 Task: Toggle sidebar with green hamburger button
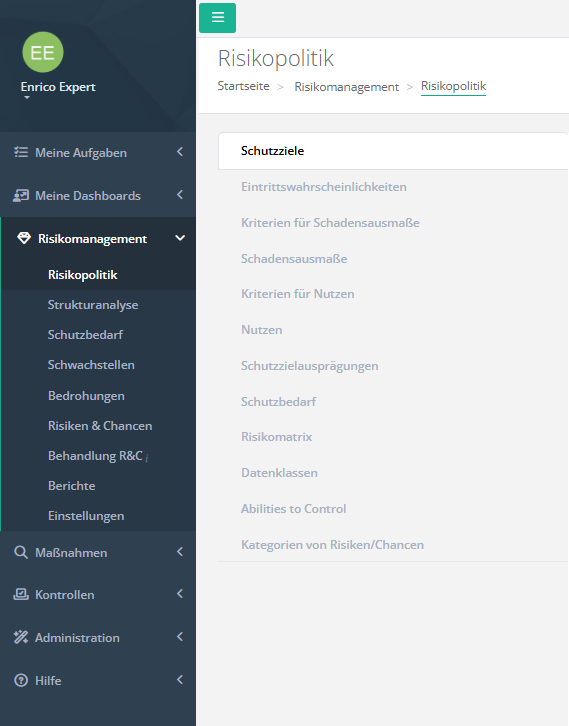217,18
